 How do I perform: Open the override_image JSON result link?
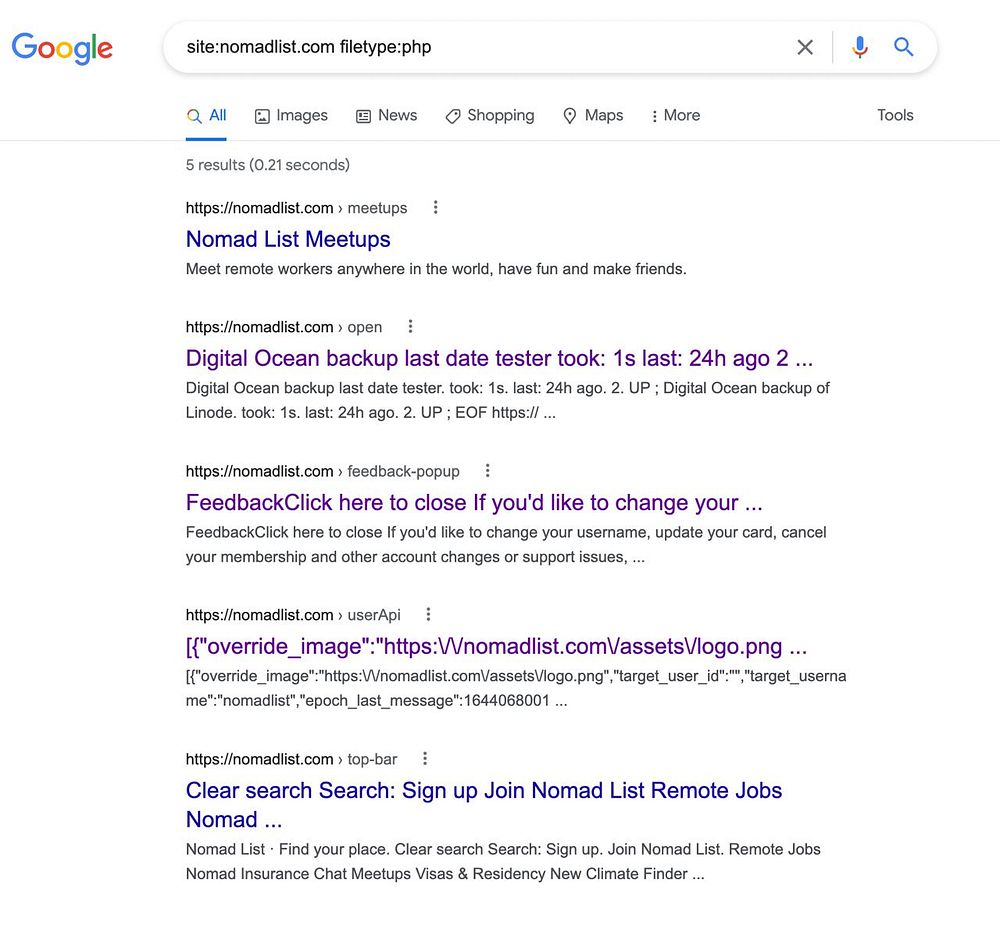click(x=496, y=646)
